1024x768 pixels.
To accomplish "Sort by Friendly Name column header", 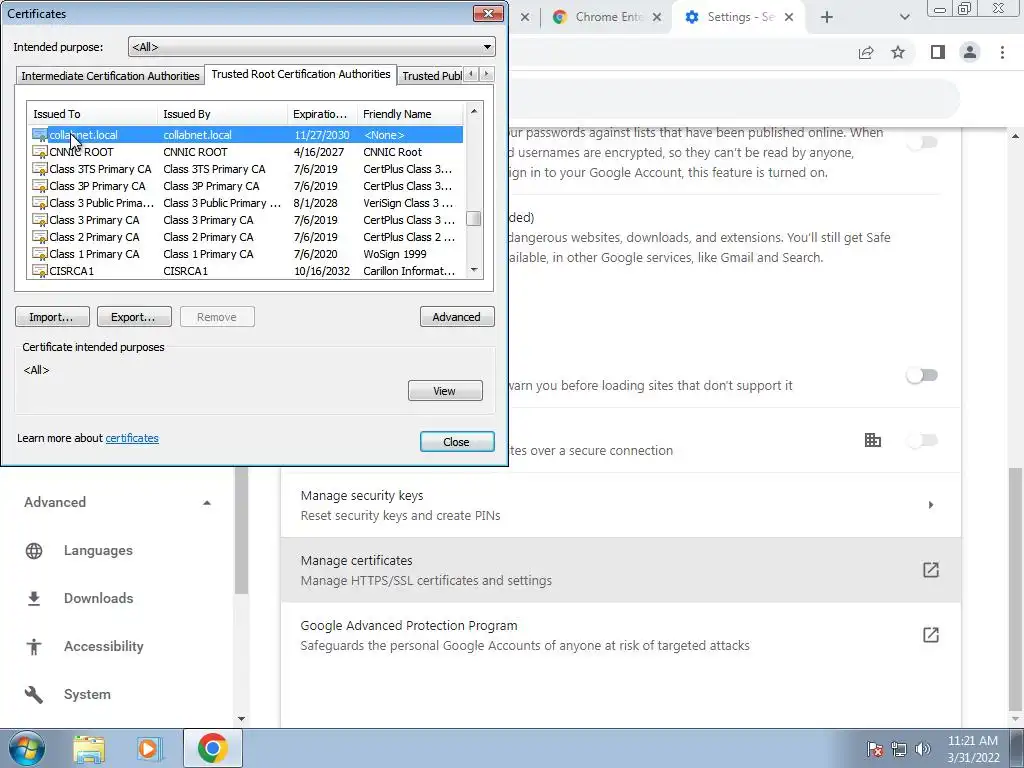I will tap(410, 114).
